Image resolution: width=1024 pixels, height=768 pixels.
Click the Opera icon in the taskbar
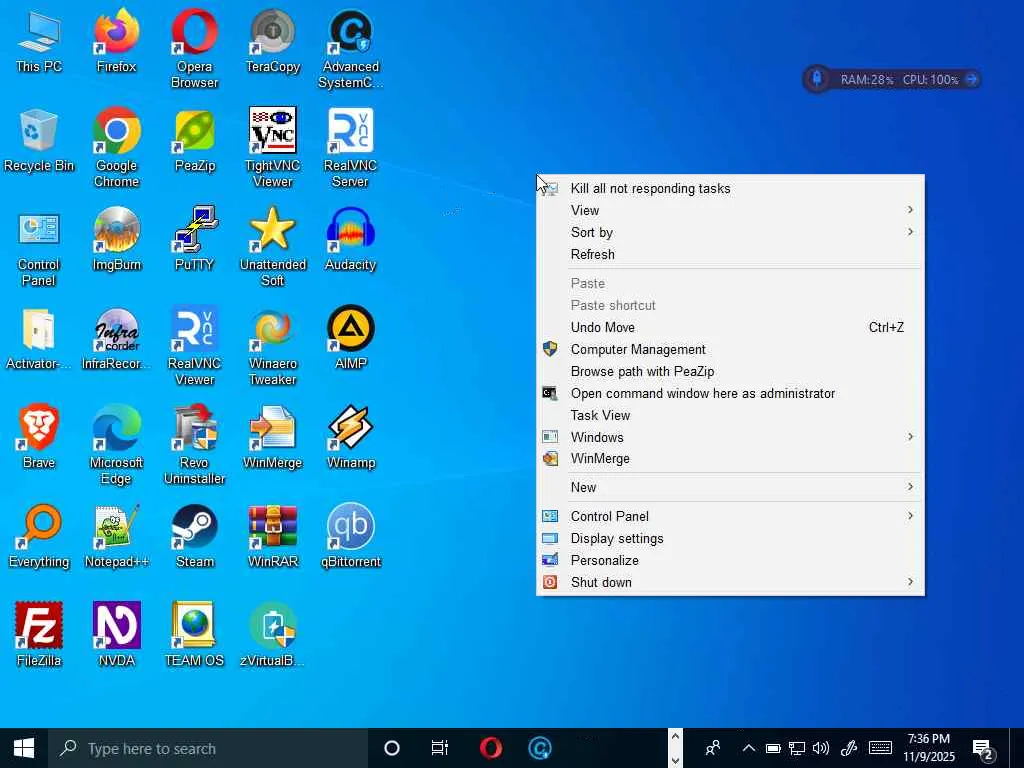[490, 748]
